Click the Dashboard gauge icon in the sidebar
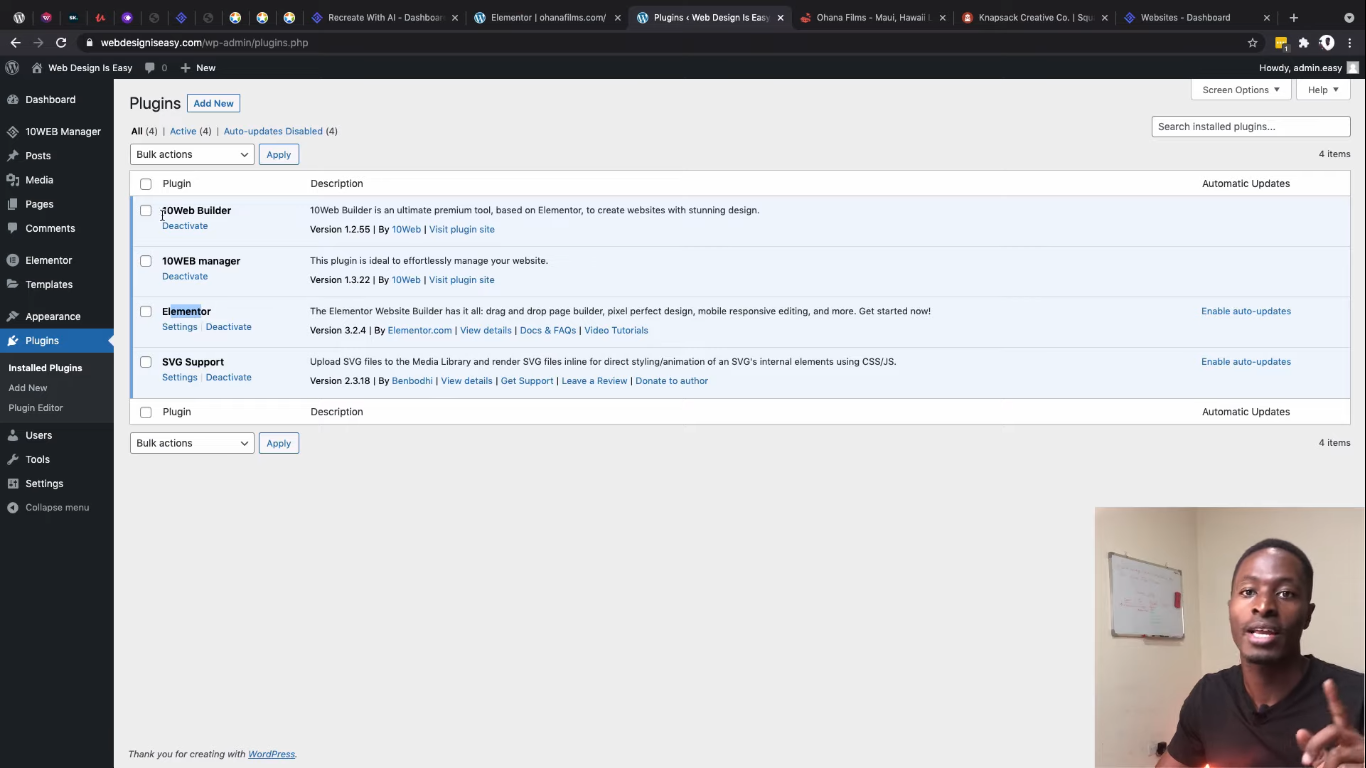Viewport: 1366px width, 768px height. (12, 100)
